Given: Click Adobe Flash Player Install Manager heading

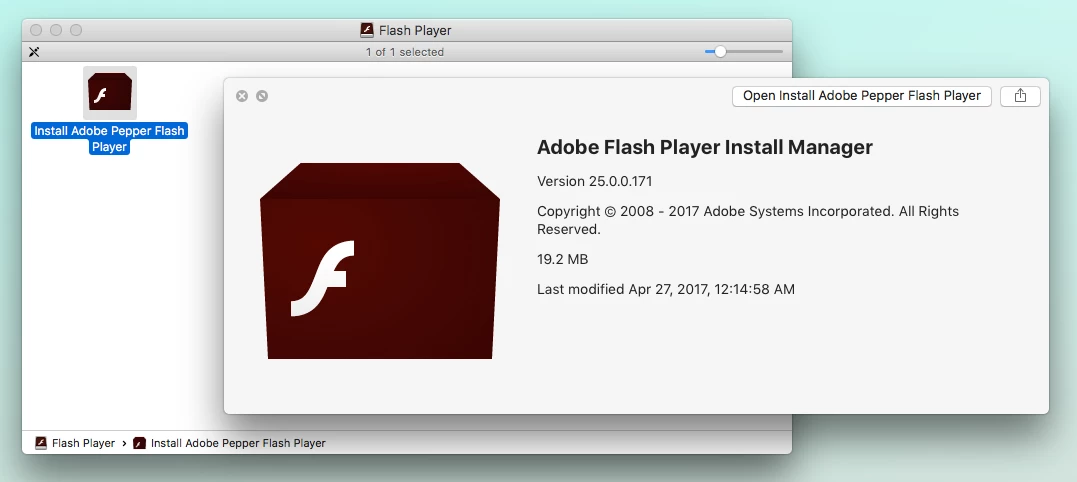Looking at the screenshot, I should pos(705,147).
